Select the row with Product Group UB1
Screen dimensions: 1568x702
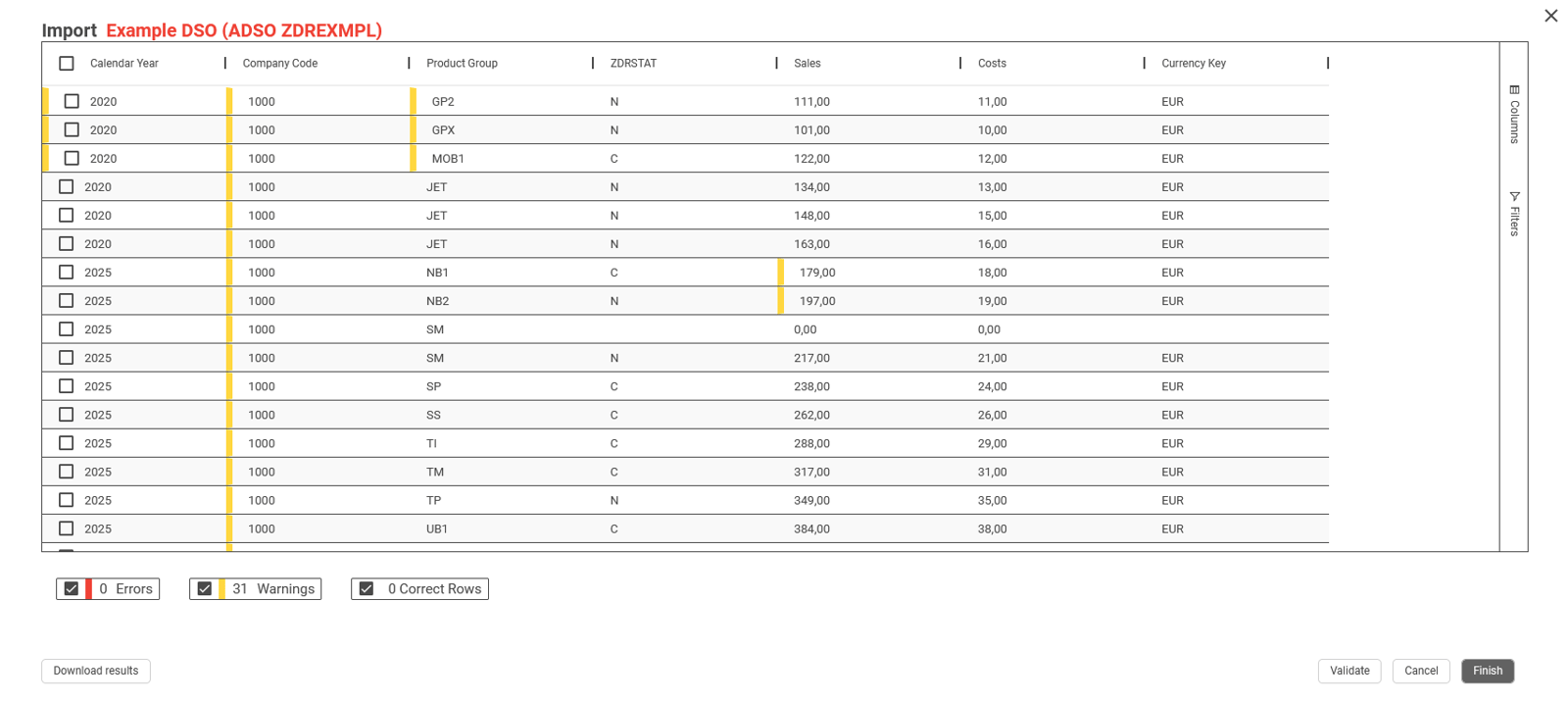[67, 527]
